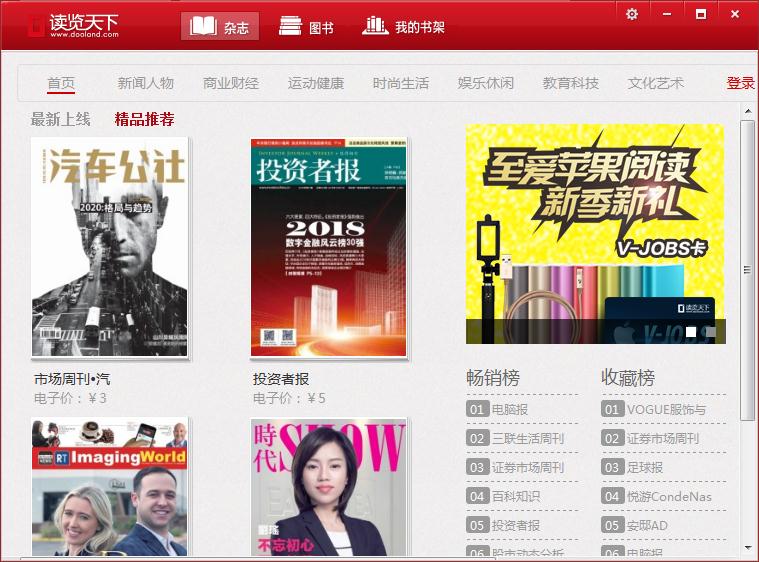The width and height of the screenshot is (759, 562).
Task: Open the settings gear icon
Action: [x=632, y=14]
